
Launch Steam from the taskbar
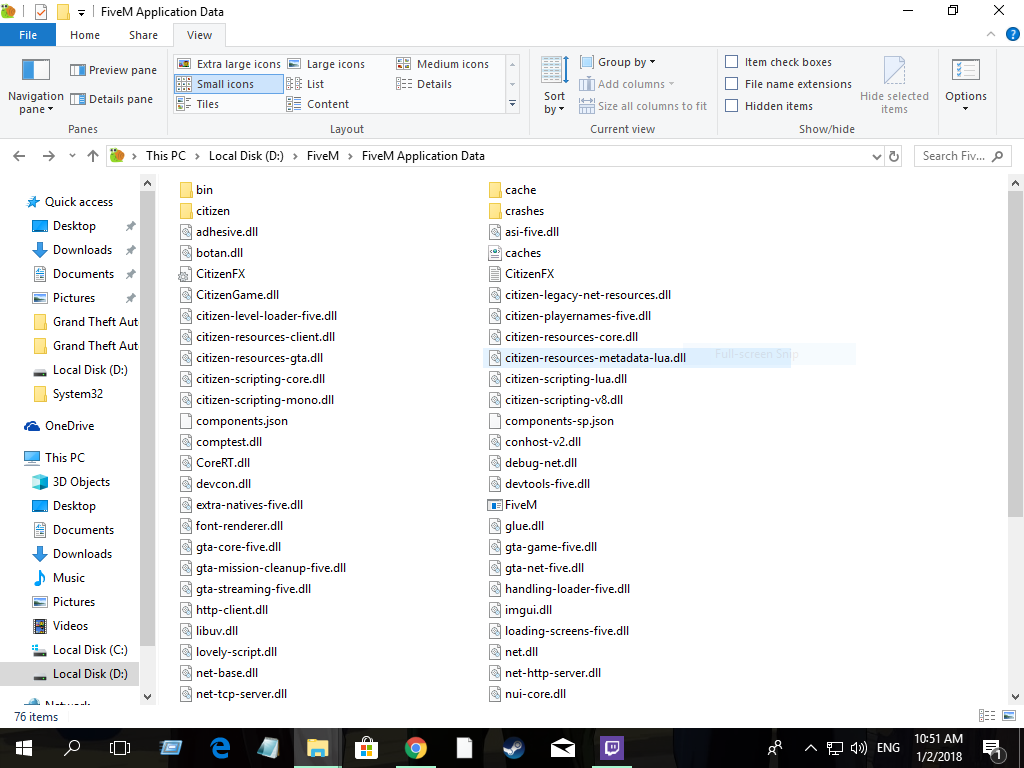click(x=513, y=748)
